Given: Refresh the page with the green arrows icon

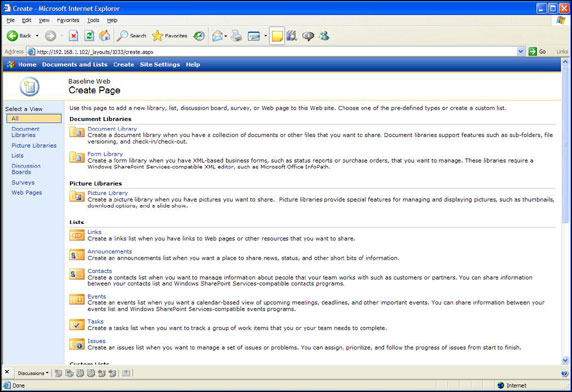Looking at the screenshot, I should coord(89,36).
